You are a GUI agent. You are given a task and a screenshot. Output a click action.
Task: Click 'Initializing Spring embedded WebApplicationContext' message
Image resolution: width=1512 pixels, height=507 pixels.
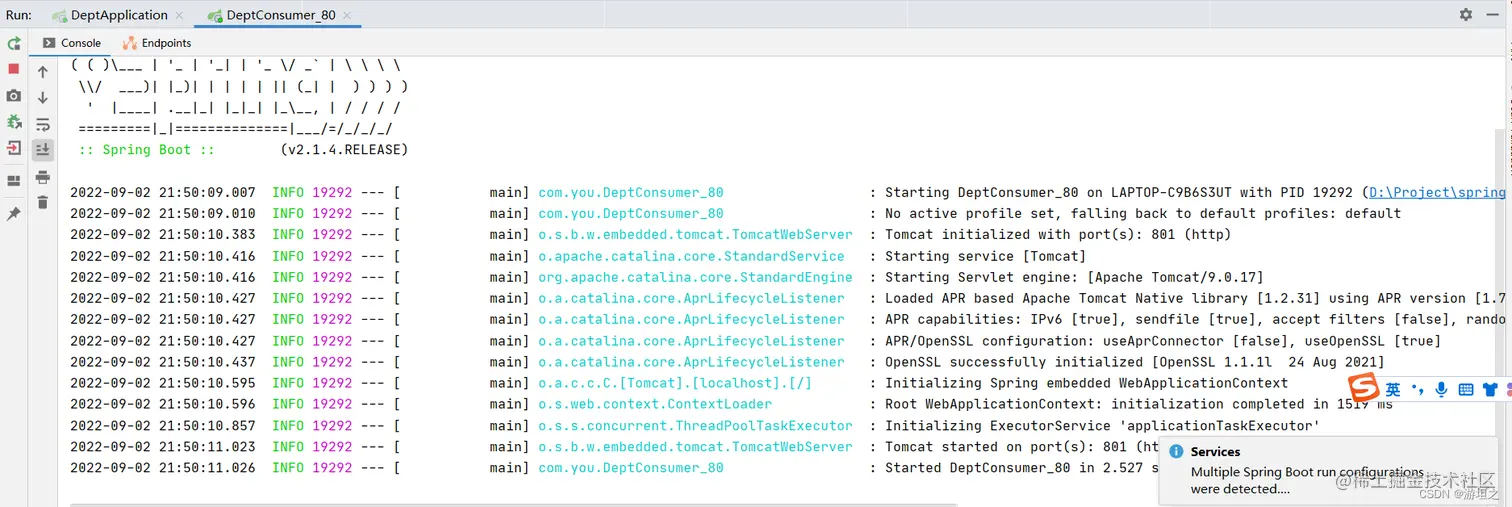[x=1087, y=383]
